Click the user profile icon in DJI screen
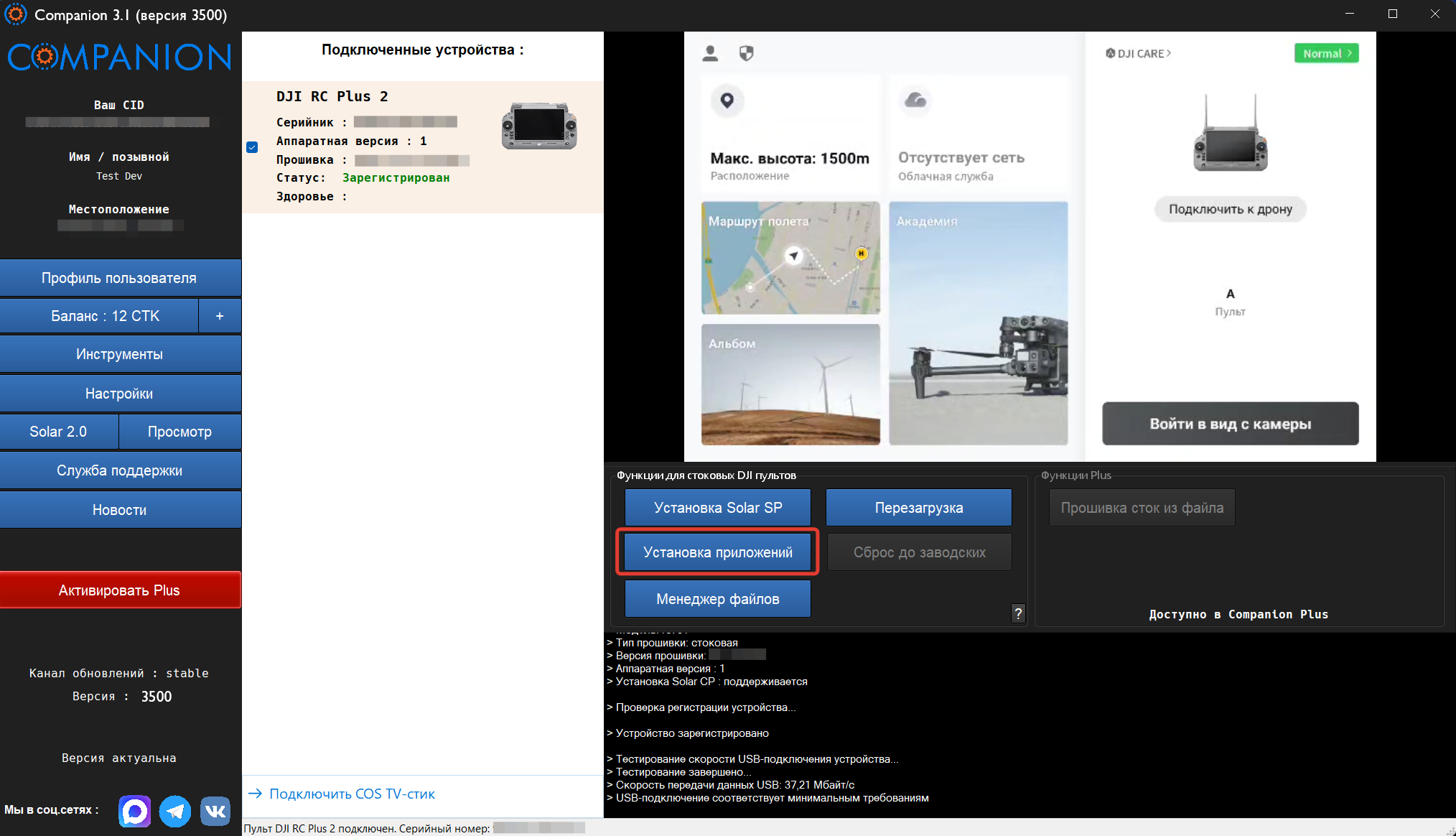Screen dimensions: 1456x836 tap(710, 53)
